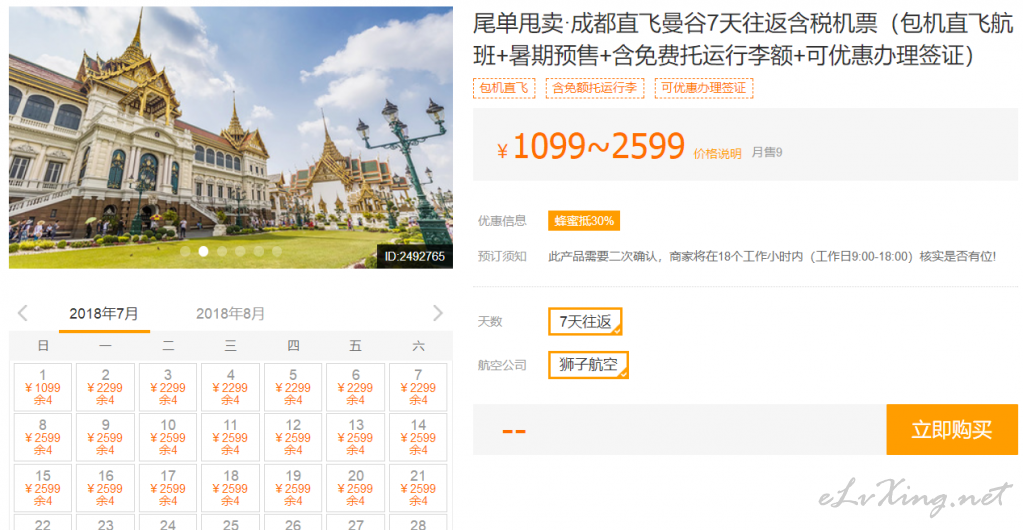Click the product title 尾单甩卖·成都直飞曼谷

tap(742, 40)
